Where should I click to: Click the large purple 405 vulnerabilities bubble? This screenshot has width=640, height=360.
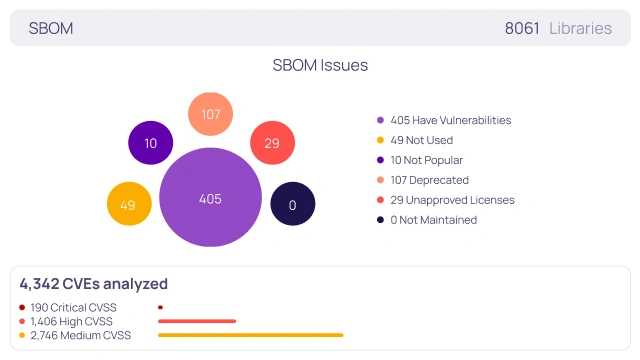tap(210, 198)
